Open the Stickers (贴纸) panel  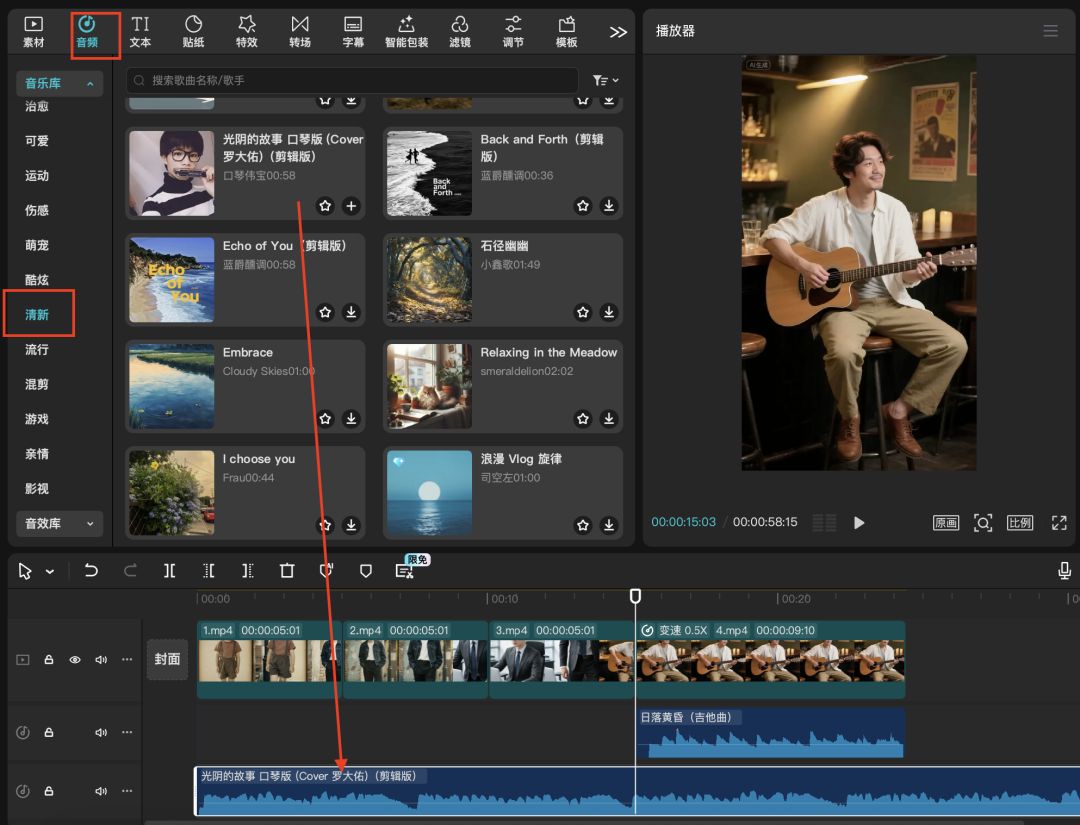pos(193,31)
